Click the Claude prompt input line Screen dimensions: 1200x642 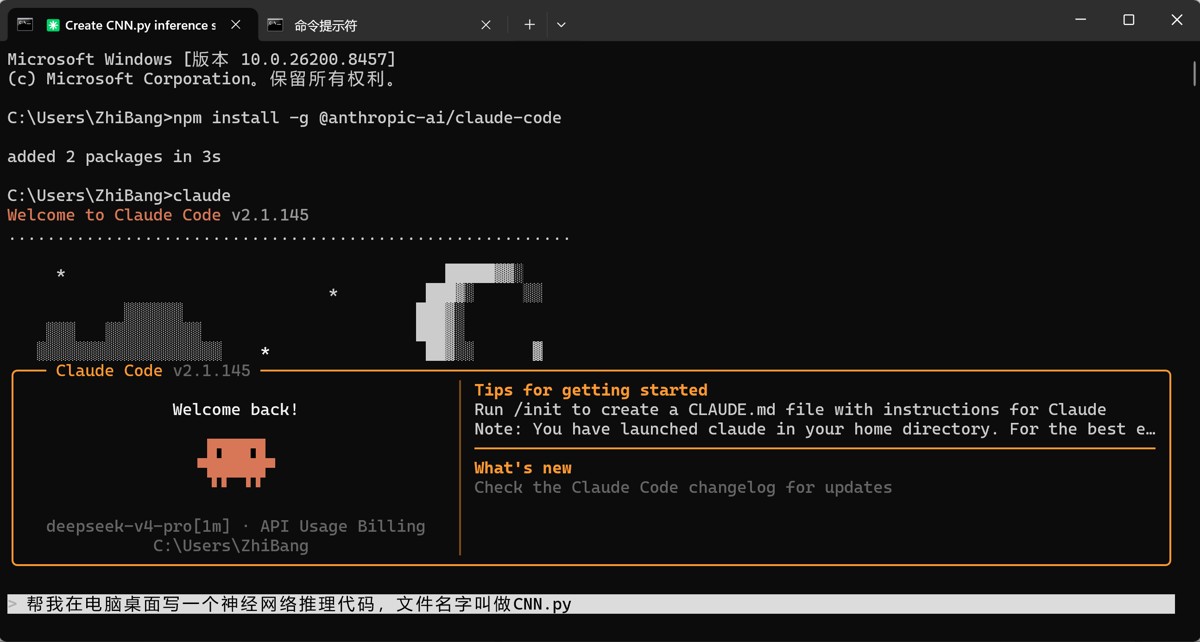click(590, 604)
